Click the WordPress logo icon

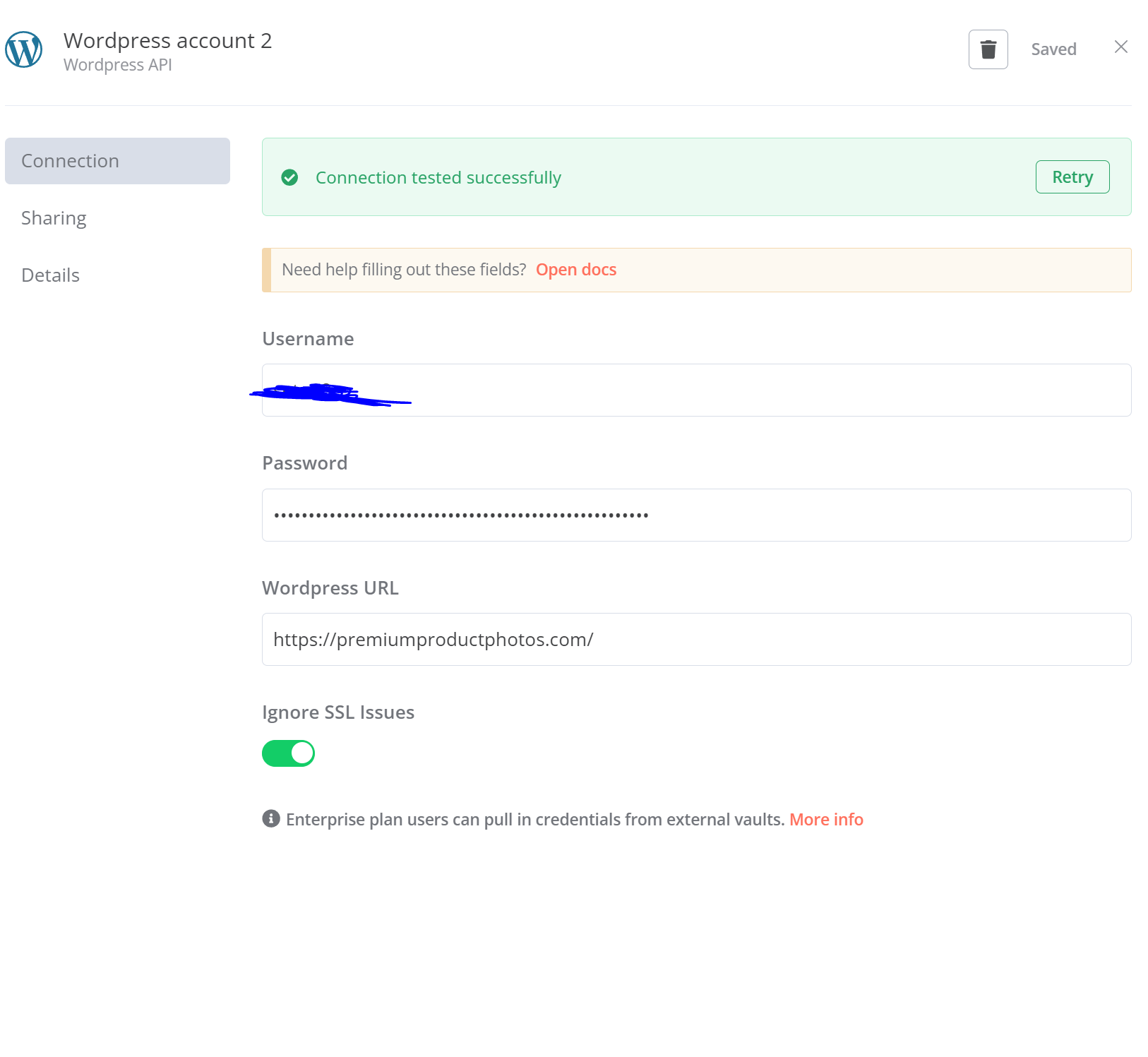[x=24, y=49]
